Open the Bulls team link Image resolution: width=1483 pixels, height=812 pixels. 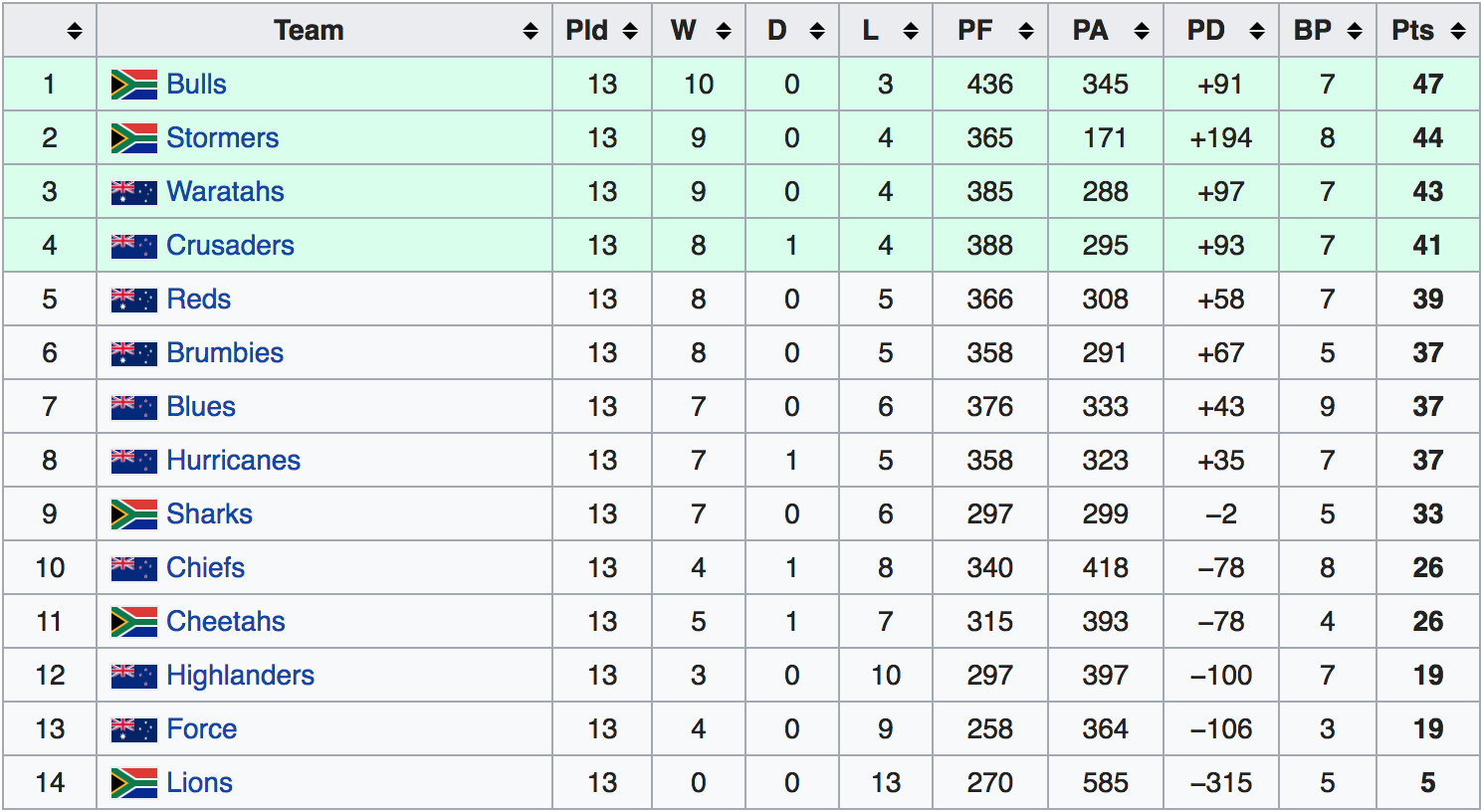196,85
